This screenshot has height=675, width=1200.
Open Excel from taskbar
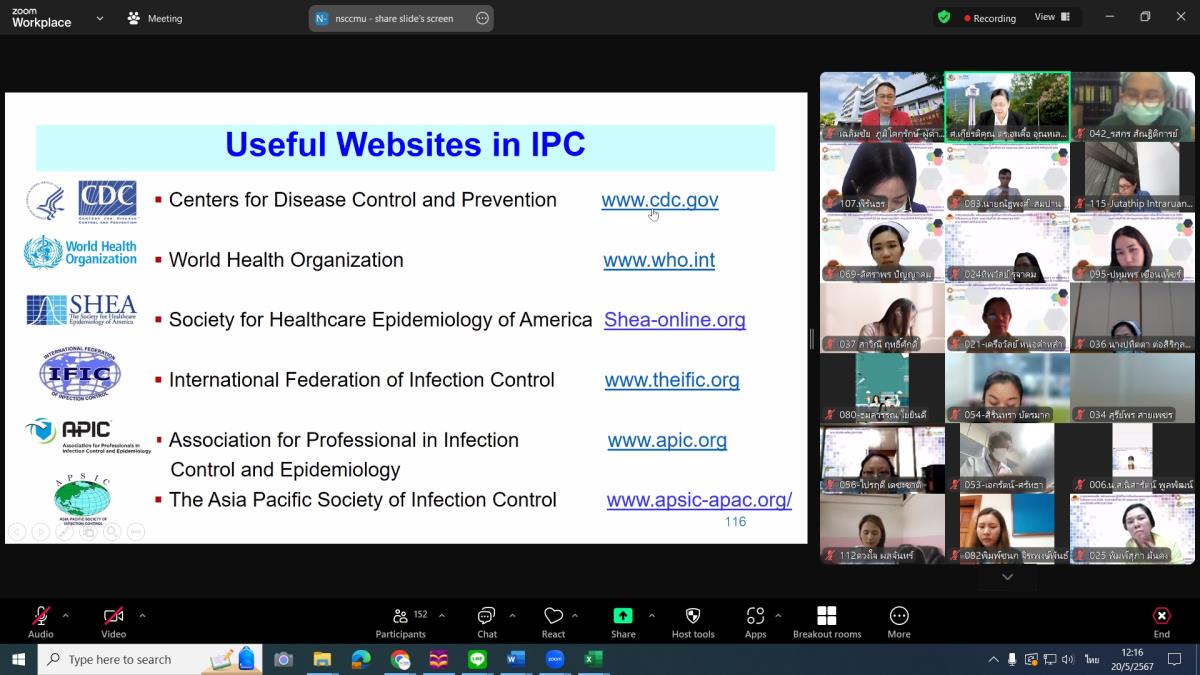pyautogui.click(x=593, y=659)
